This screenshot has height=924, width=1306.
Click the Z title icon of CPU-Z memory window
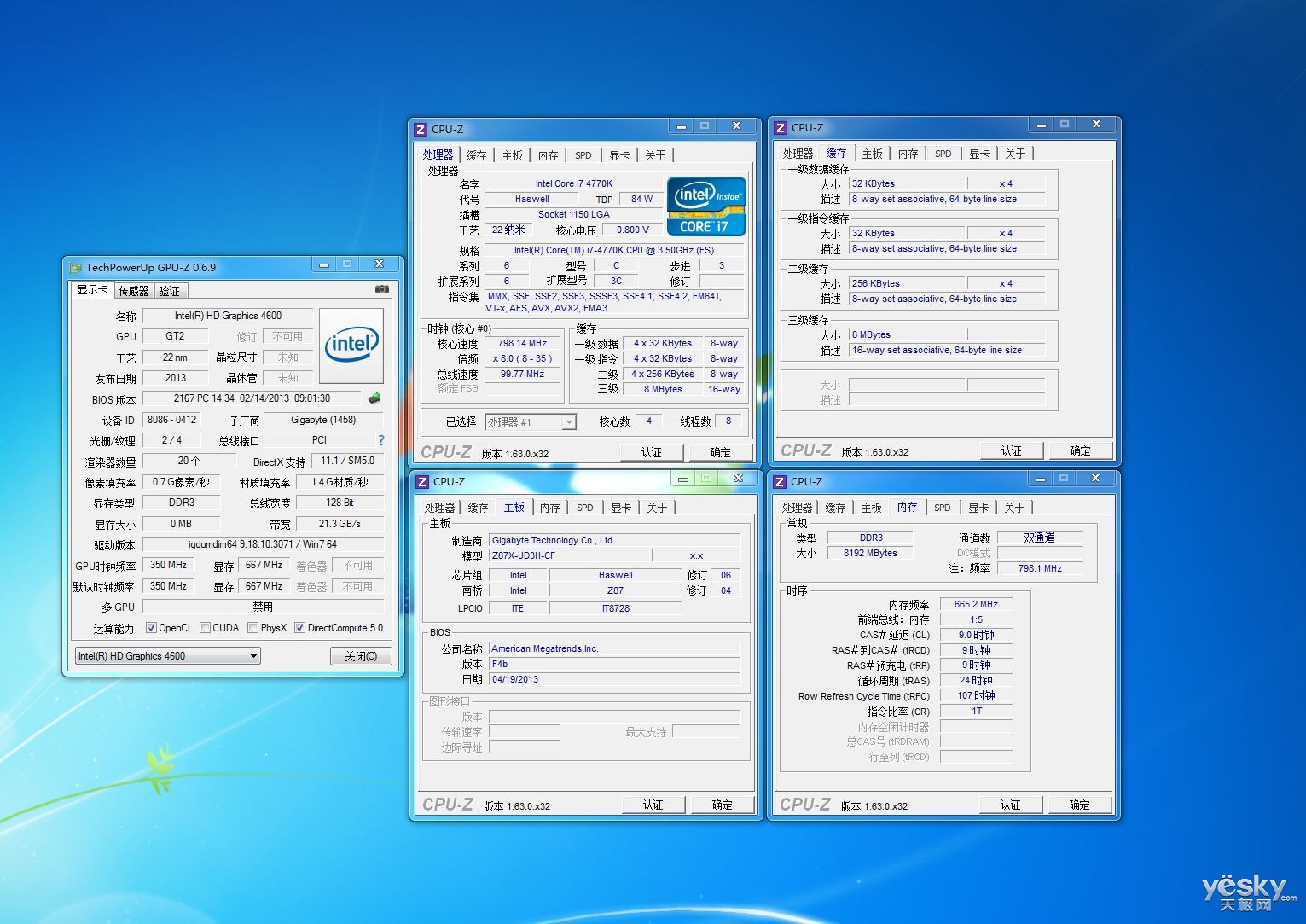[780, 482]
